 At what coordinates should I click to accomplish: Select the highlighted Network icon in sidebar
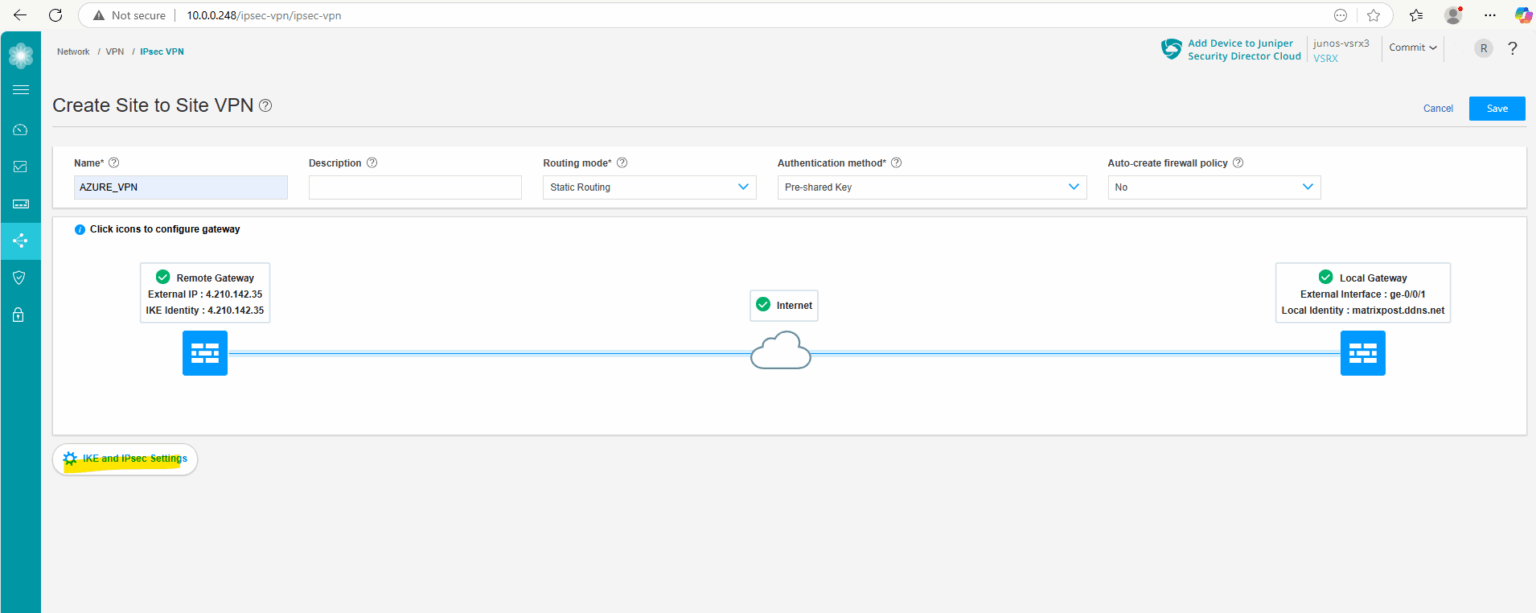click(x=20, y=240)
